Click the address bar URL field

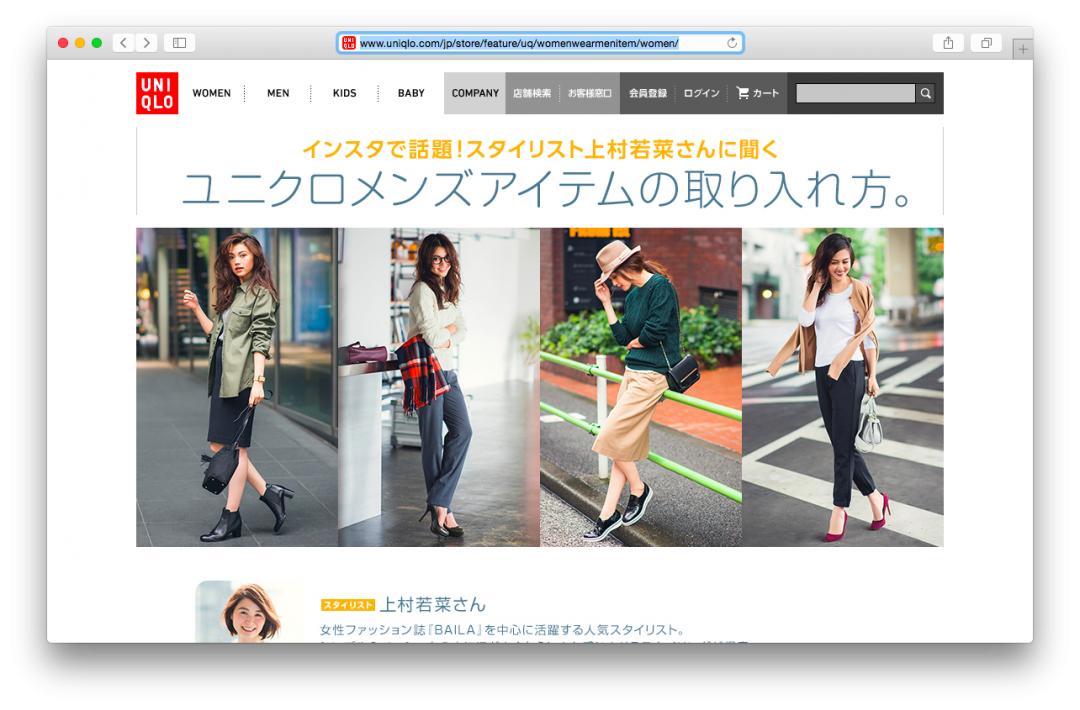point(540,43)
